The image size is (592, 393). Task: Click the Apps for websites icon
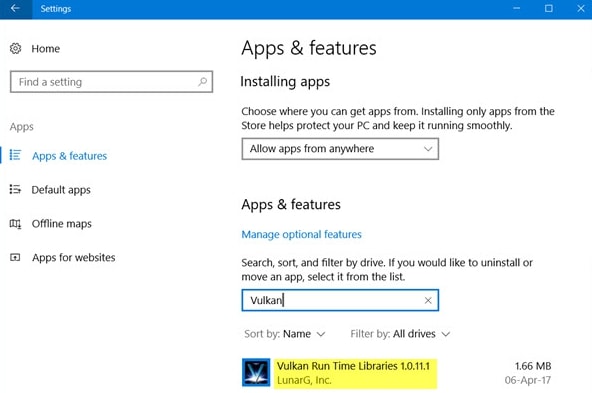(15, 257)
